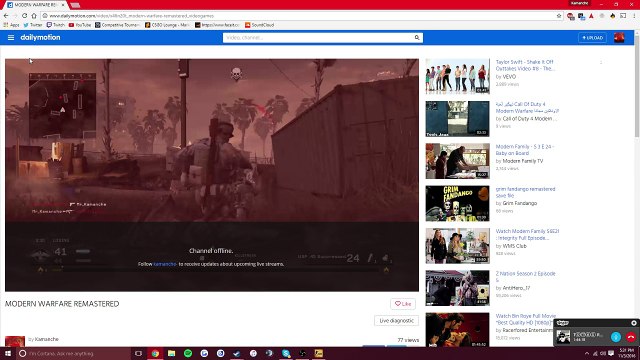Bookmark page with the star icon

coord(559,16)
